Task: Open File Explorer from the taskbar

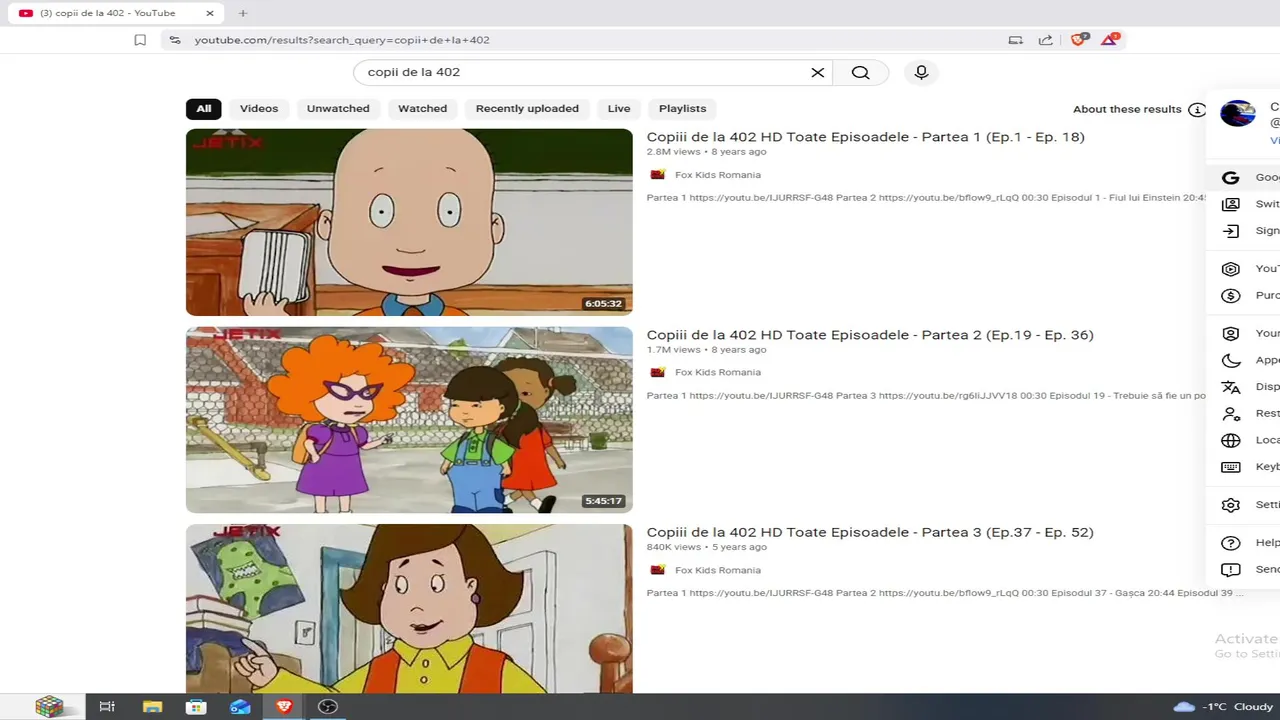Action: click(151, 707)
